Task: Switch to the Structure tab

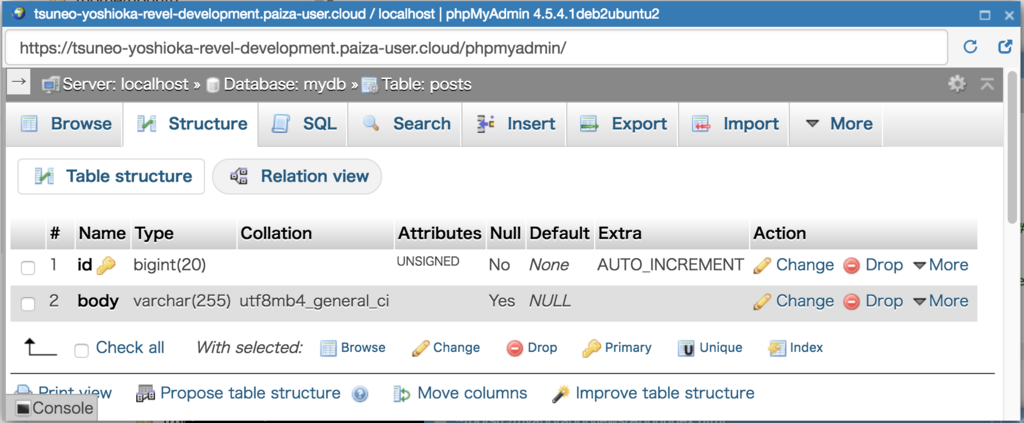Action: (191, 124)
